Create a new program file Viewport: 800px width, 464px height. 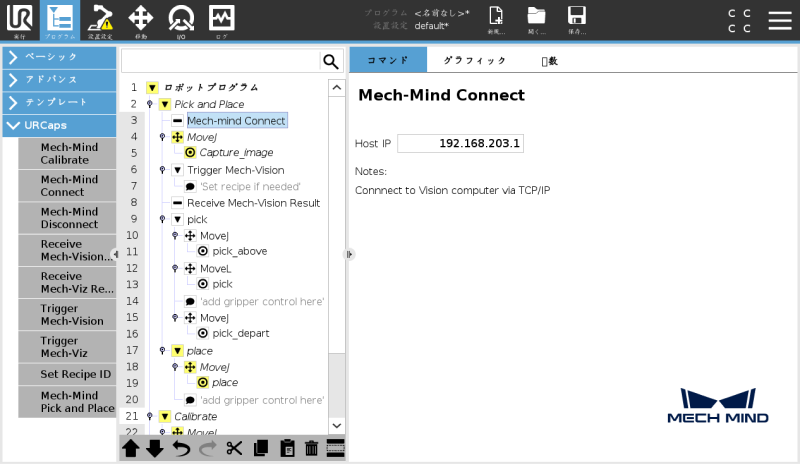[496, 20]
